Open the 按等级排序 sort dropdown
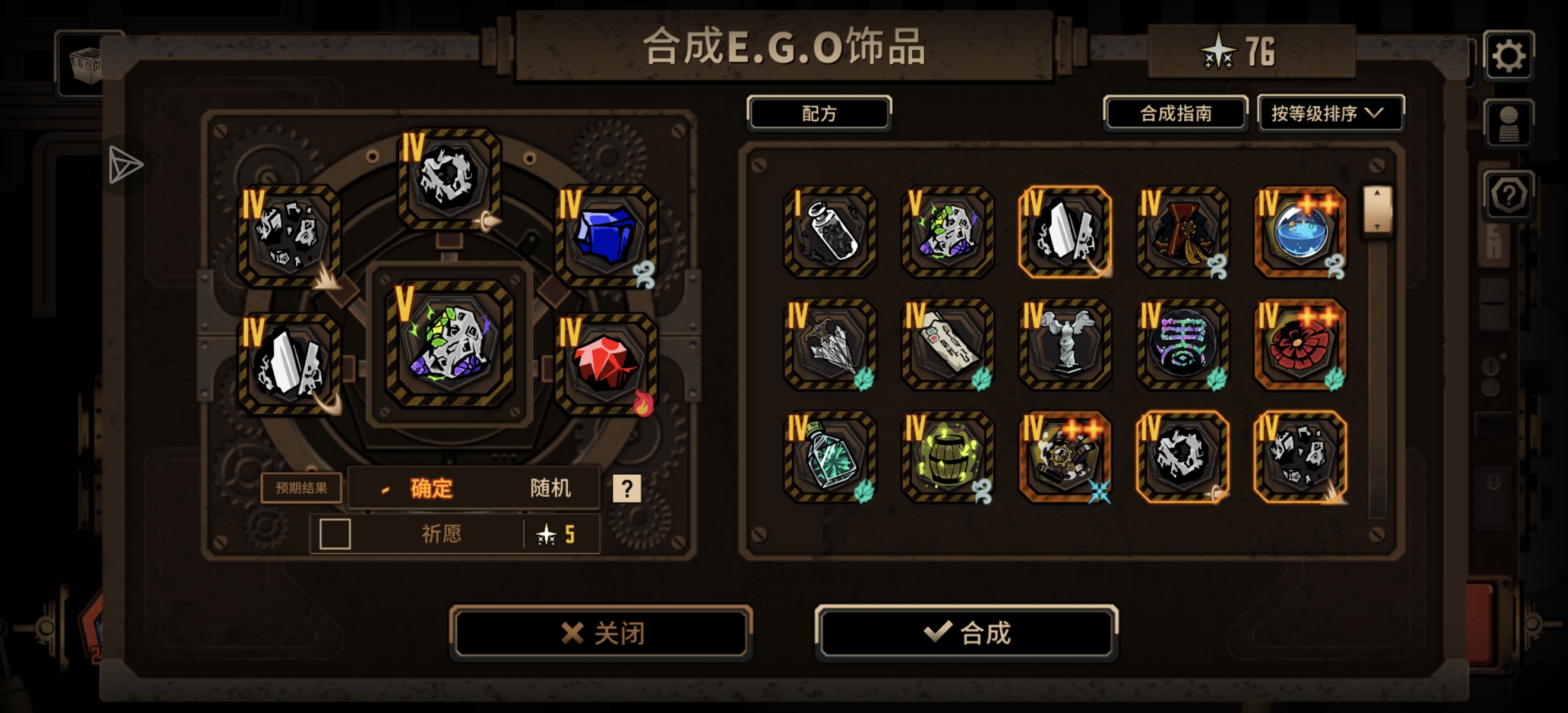Screen dimensions: 1568x713 click(1330, 113)
